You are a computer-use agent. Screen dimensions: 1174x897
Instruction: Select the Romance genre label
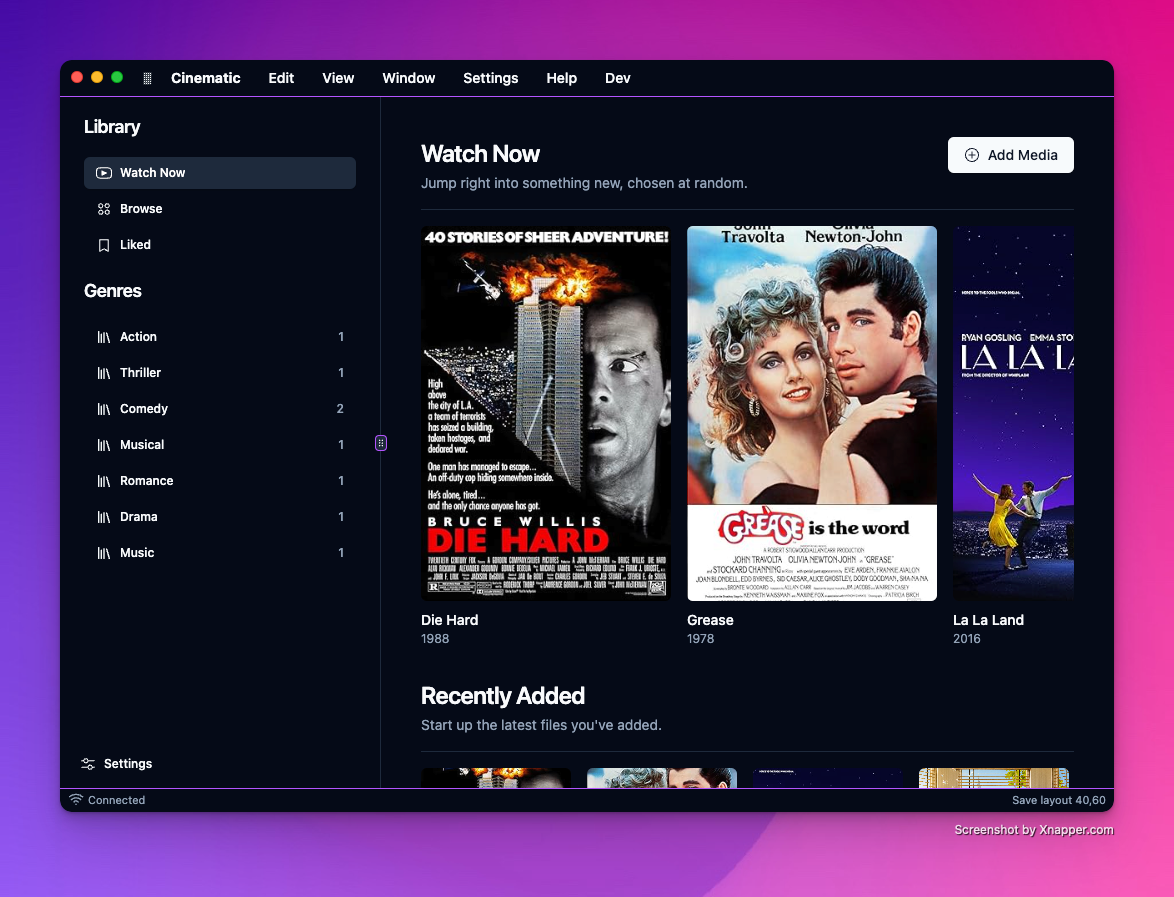(x=147, y=481)
